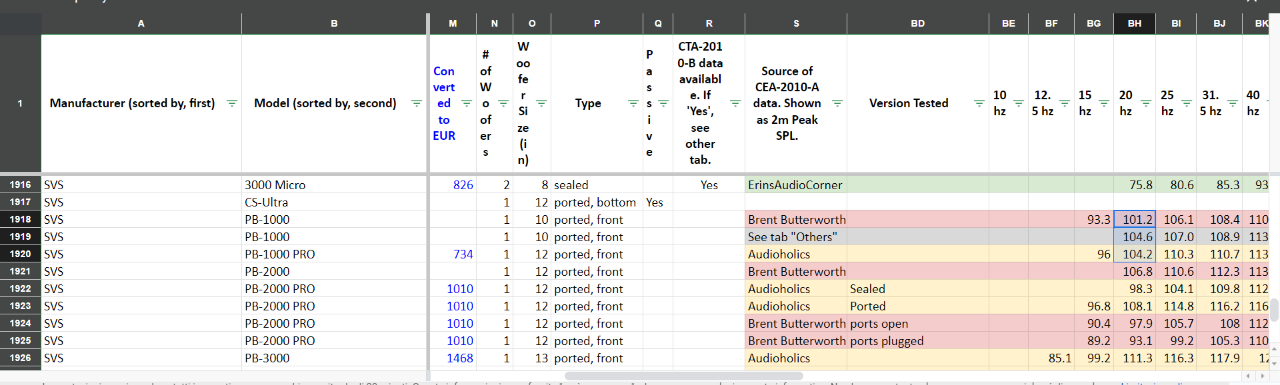
Task: Click the '3000 Micro' model cell
Action: click(334, 185)
